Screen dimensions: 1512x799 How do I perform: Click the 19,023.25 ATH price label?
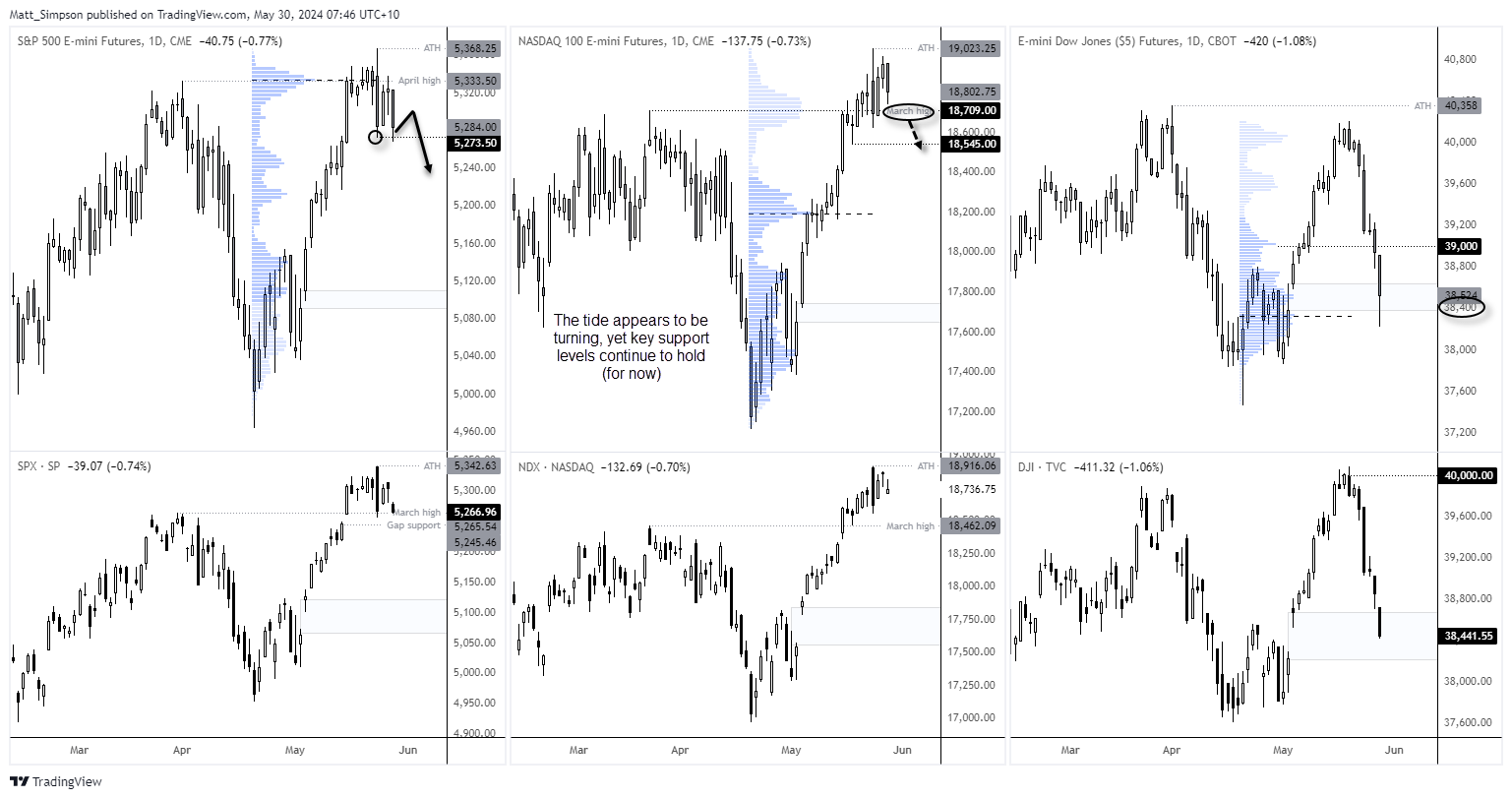pos(973,48)
